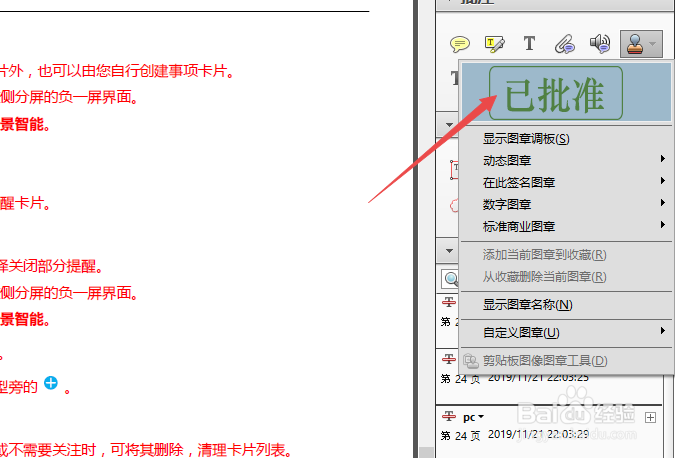Image resolution: width=675 pixels, height=458 pixels.
Task: Click the line 可将其删除，清理卡片列表。
Action: (x=201, y=450)
